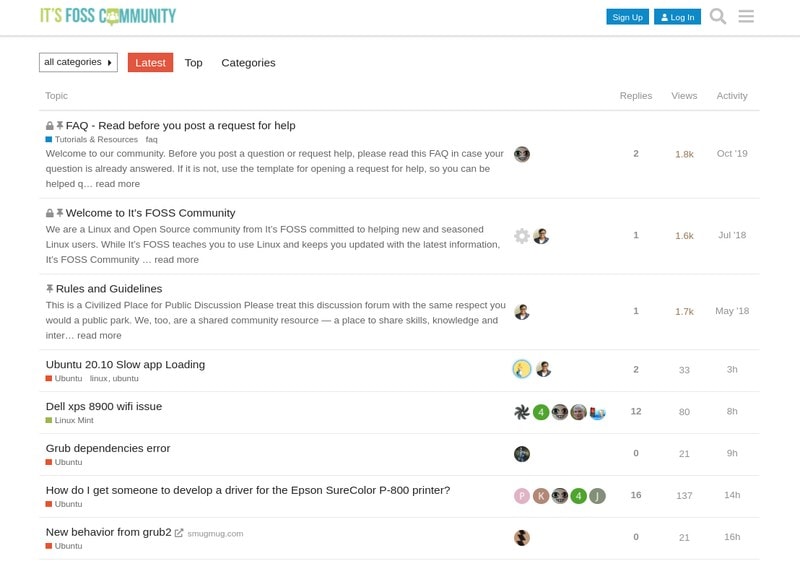
Task: Sort topics by Views column header
Action: coord(684,96)
